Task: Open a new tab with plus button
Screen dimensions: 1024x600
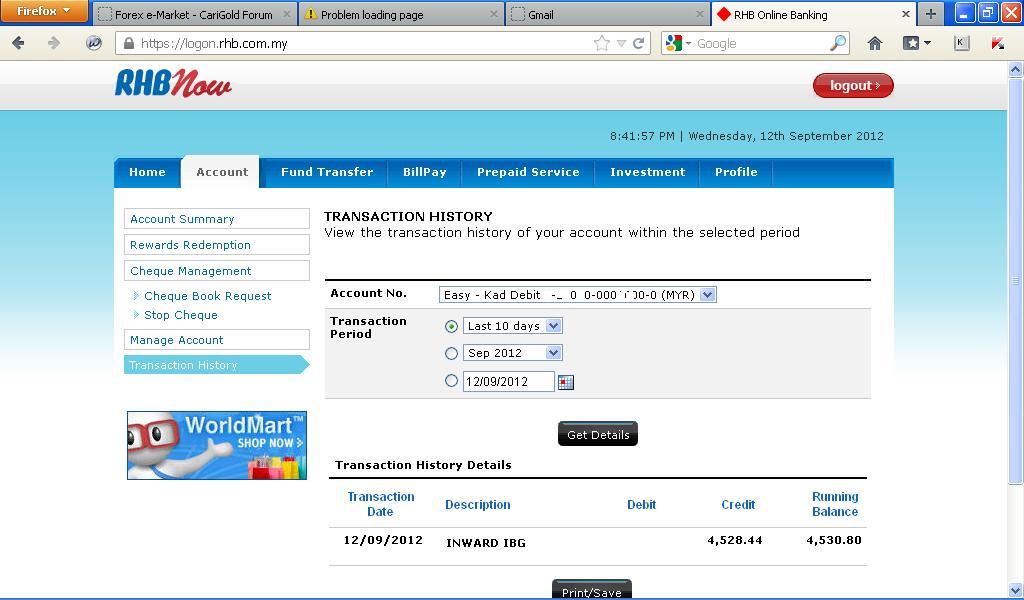Action: click(x=931, y=14)
